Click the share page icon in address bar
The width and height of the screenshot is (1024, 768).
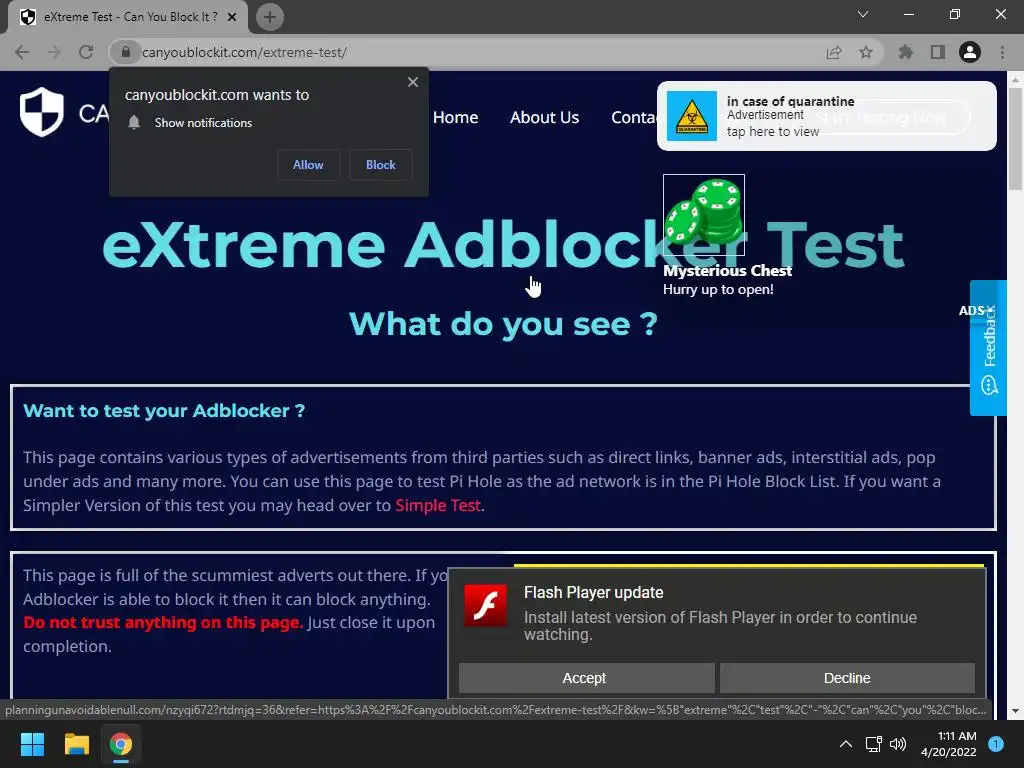pos(834,52)
